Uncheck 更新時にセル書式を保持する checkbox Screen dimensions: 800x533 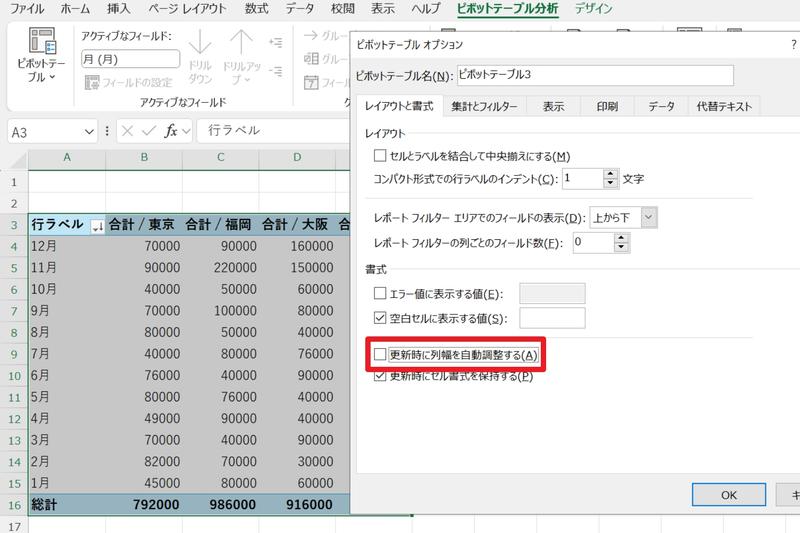coord(380,376)
